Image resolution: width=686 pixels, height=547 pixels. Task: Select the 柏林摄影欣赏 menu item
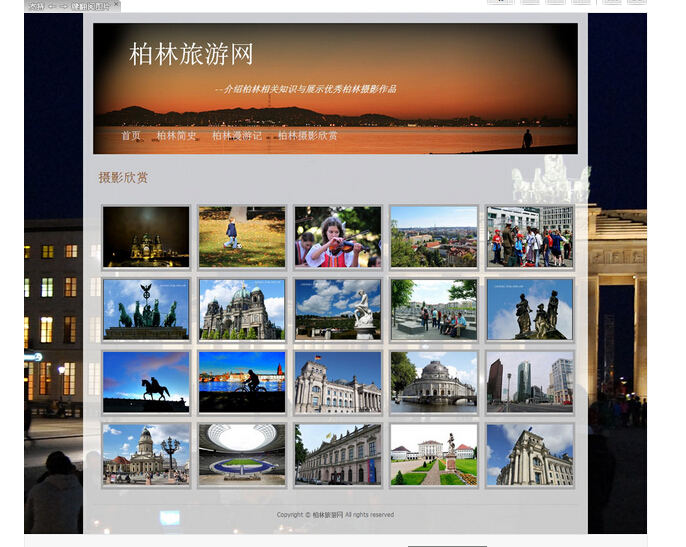307,136
